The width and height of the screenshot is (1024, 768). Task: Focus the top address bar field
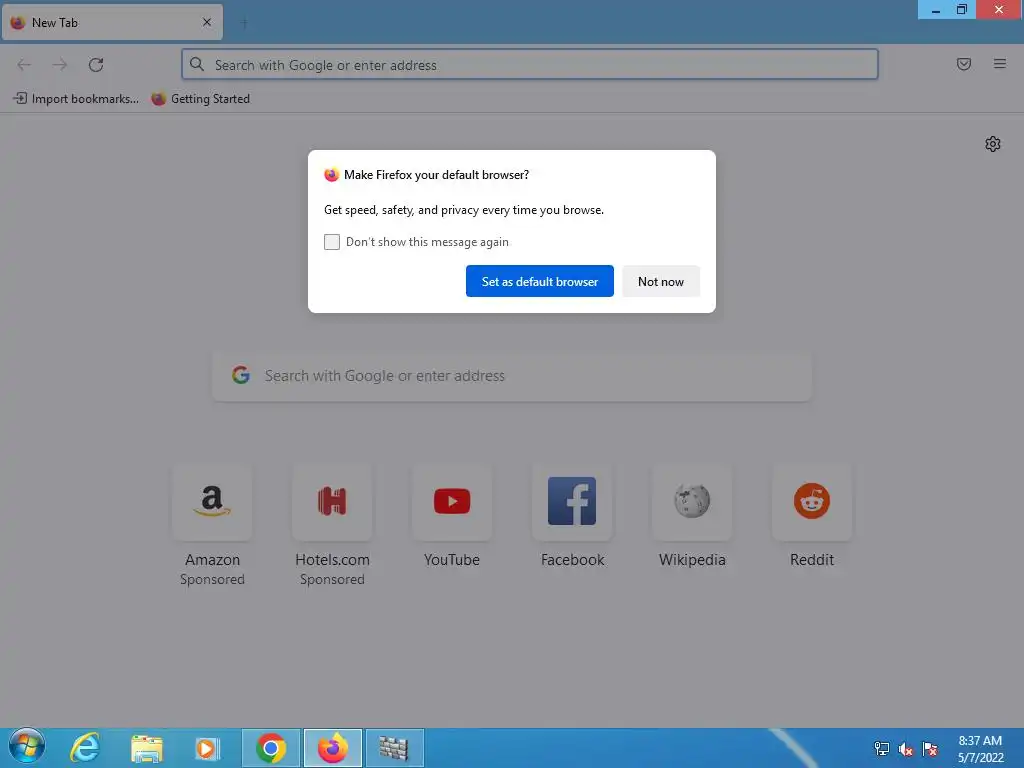(530, 65)
